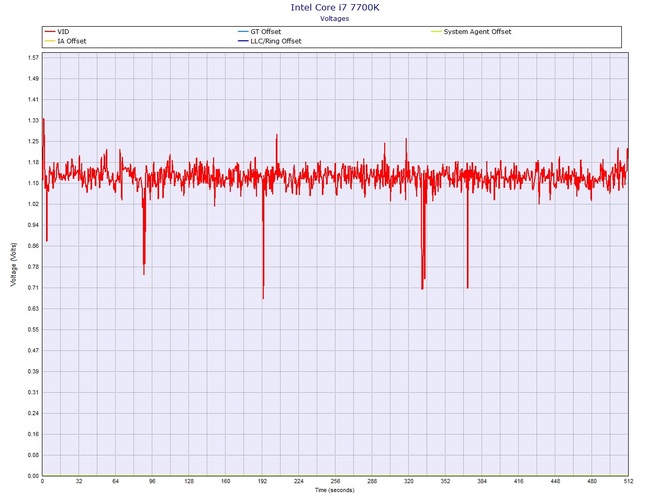This screenshot has width=670, height=502.
Task: Click the 512 tick on the time axis
Action: point(629,481)
